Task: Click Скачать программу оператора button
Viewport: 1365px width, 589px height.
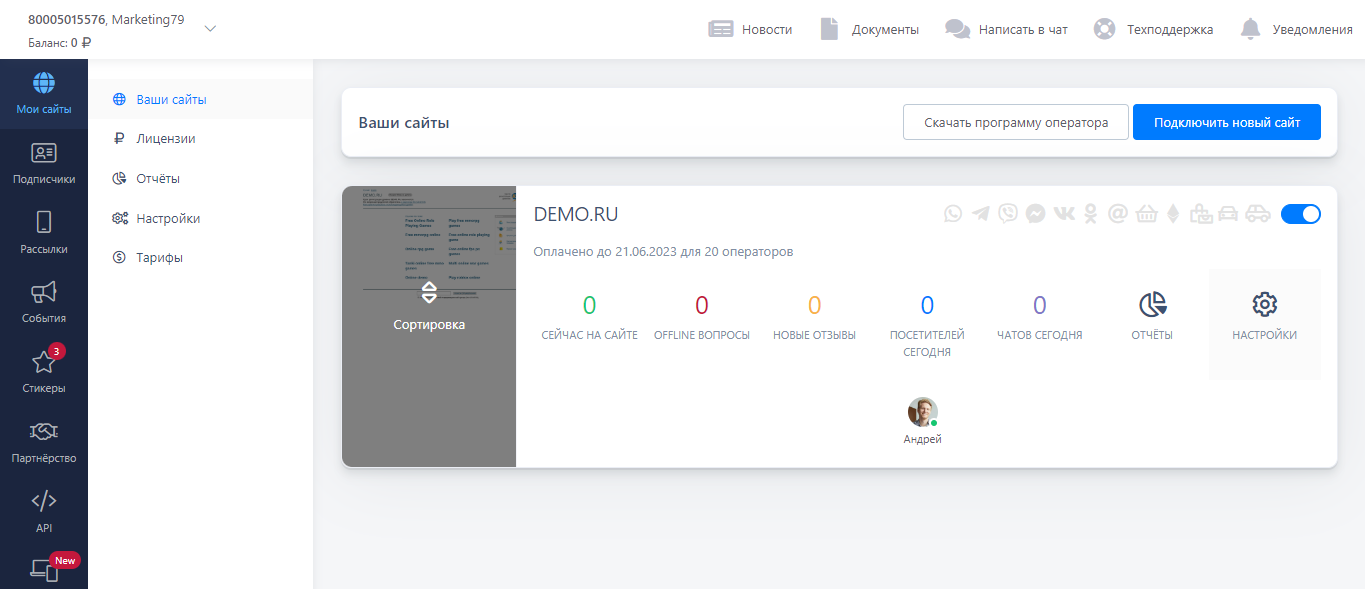Action: tap(1015, 123)
